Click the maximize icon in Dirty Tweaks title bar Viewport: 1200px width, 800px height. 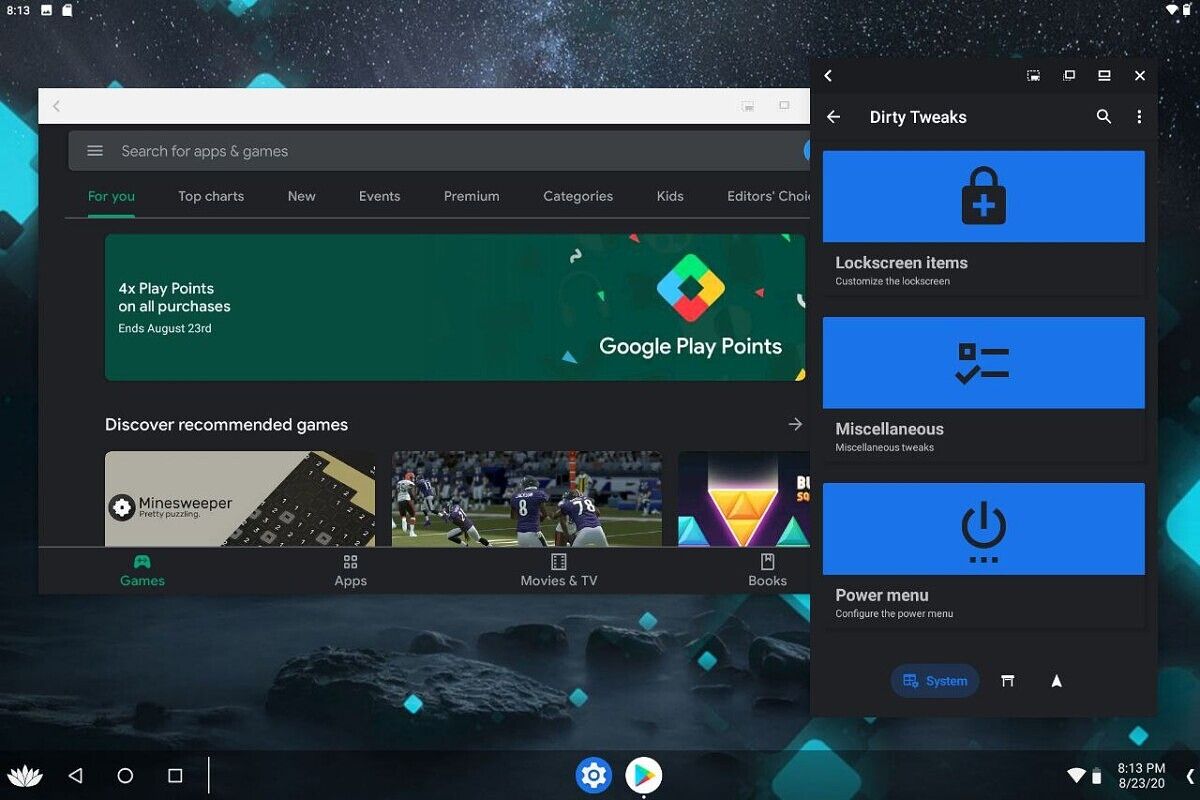coord(1104,76)
